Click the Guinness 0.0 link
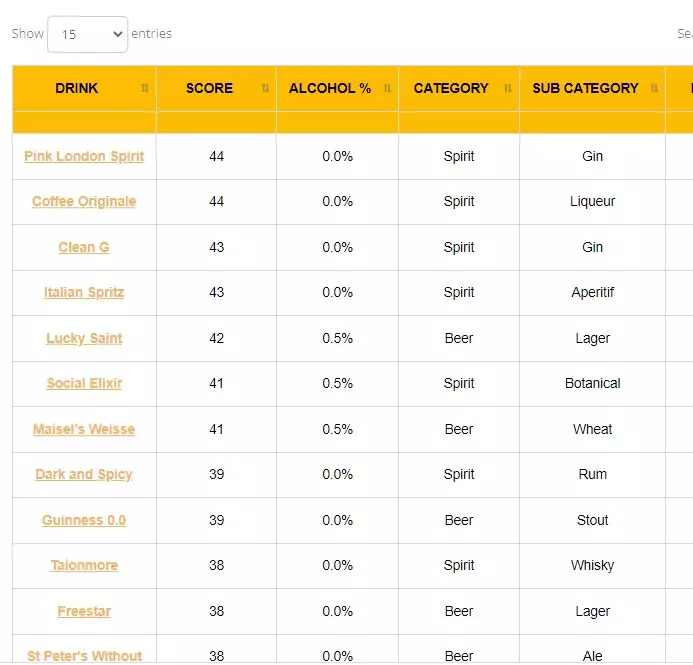Screen dimensions: 693x665 point(84,521)
